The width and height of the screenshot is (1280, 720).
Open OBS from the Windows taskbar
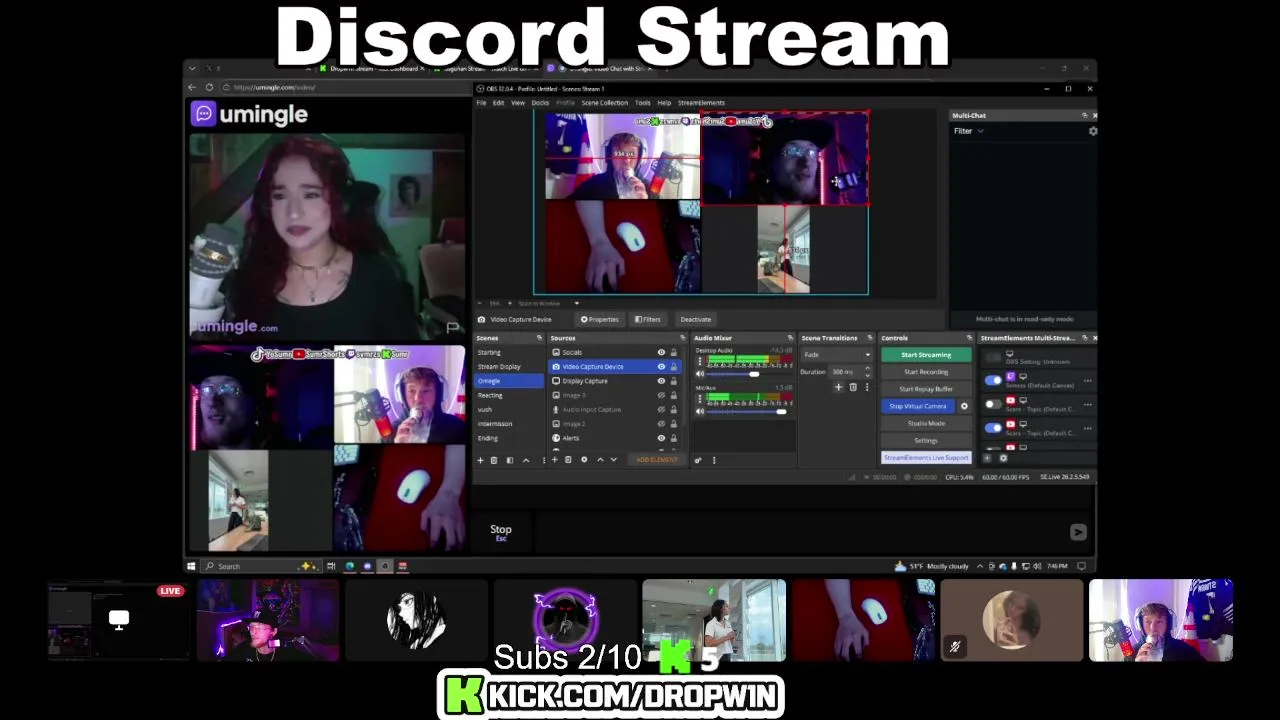click(385, 566)
